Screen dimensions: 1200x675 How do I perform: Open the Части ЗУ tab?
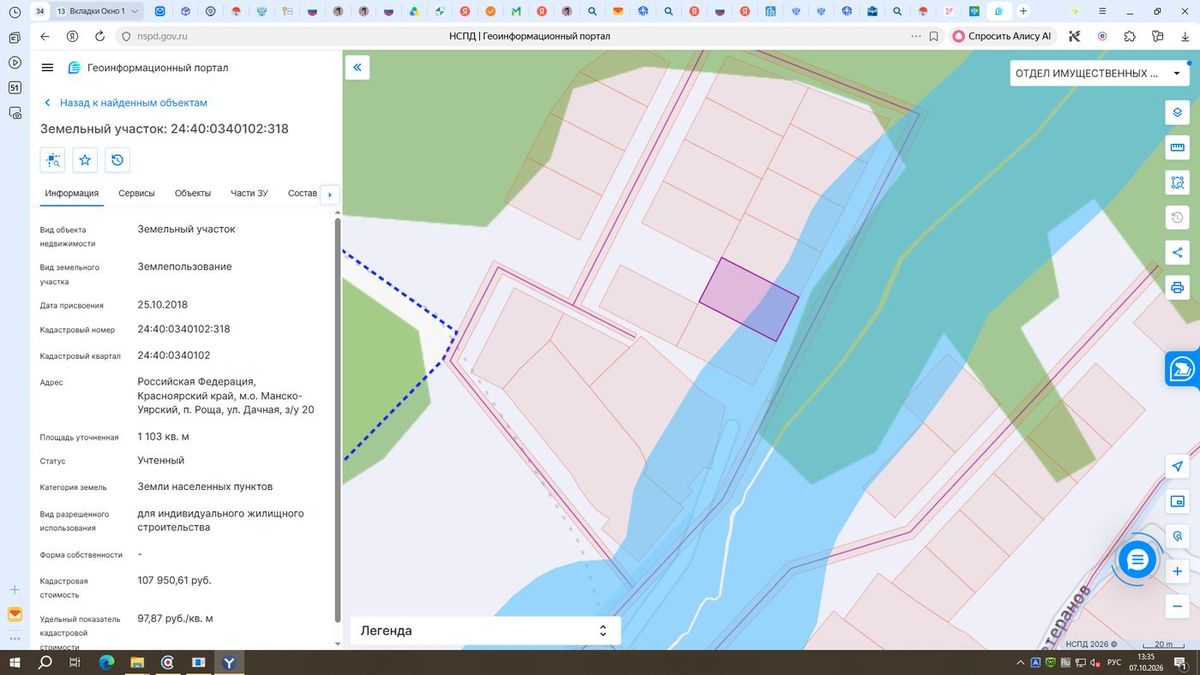tap(249, 193)
